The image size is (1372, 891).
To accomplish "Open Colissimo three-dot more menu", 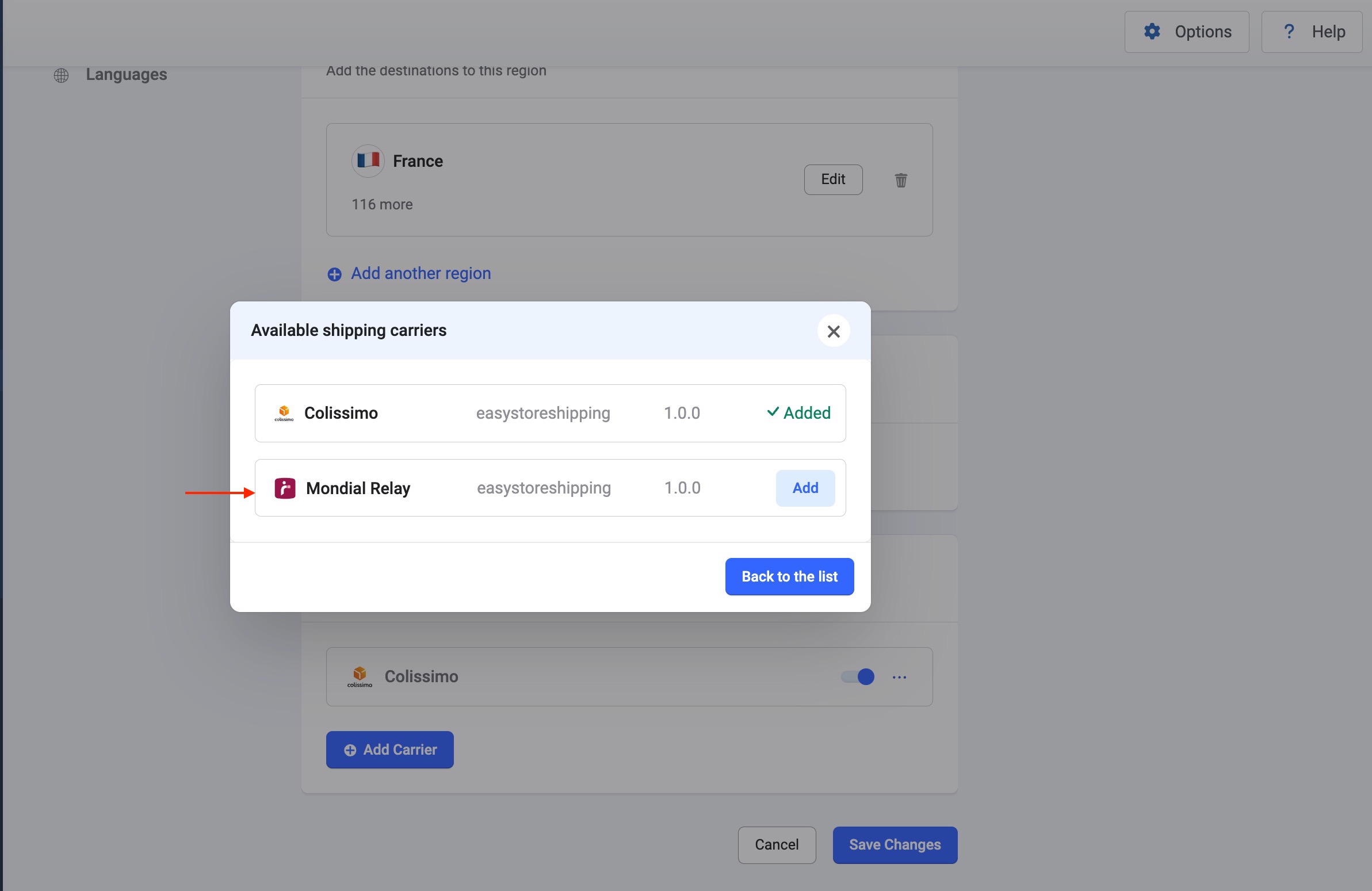I will (x=899, y=676).
